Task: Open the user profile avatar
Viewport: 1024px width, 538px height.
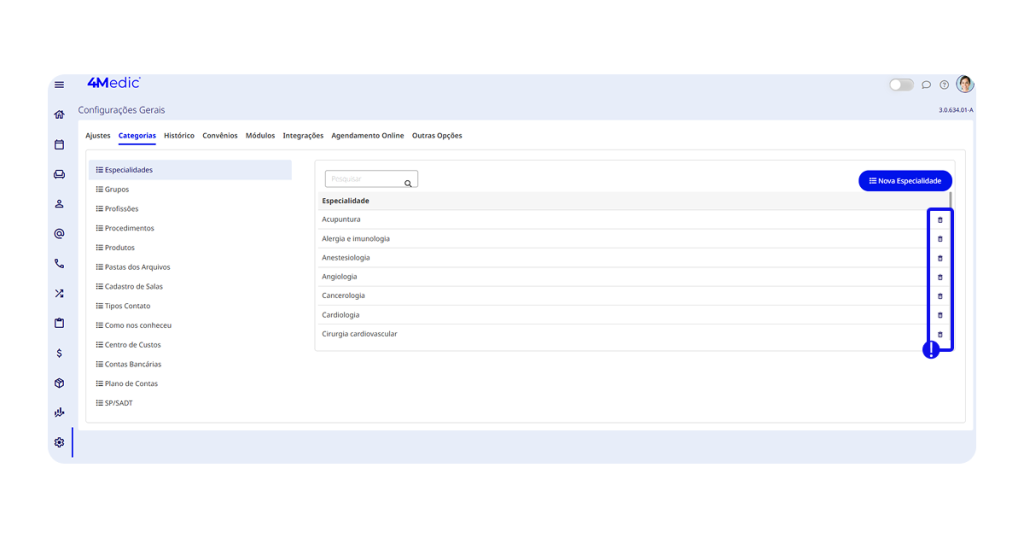Action: pos(965,84)
